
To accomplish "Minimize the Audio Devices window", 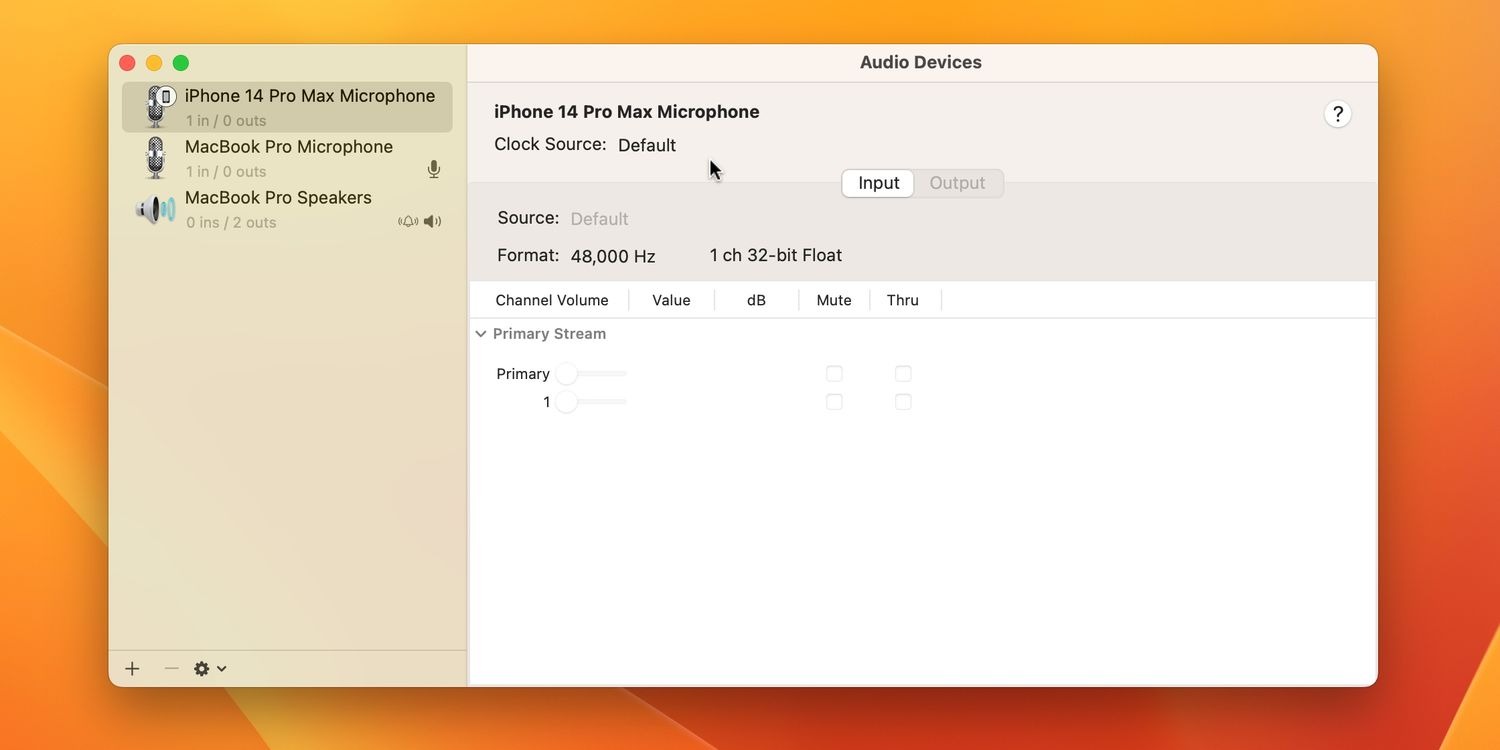I will 154,63.
